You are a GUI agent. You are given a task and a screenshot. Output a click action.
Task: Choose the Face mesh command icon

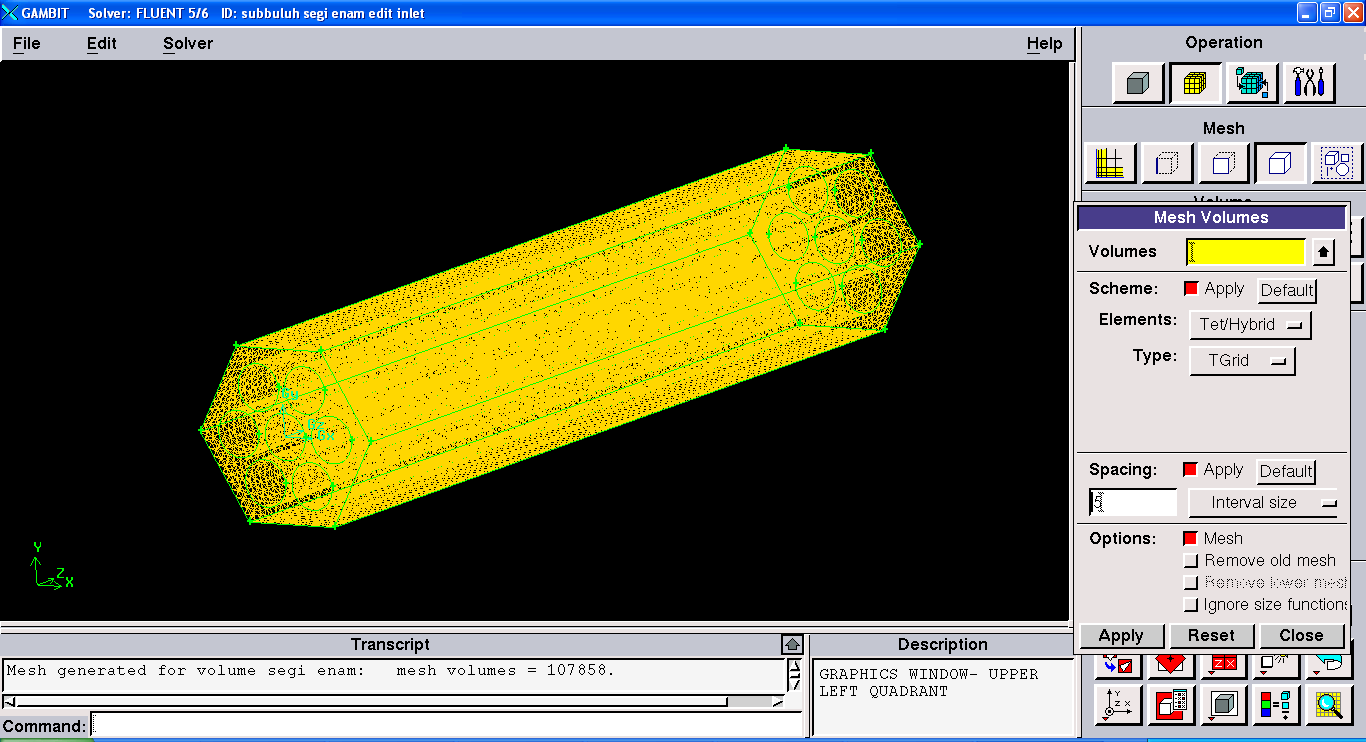click(x=1224, y=163)
